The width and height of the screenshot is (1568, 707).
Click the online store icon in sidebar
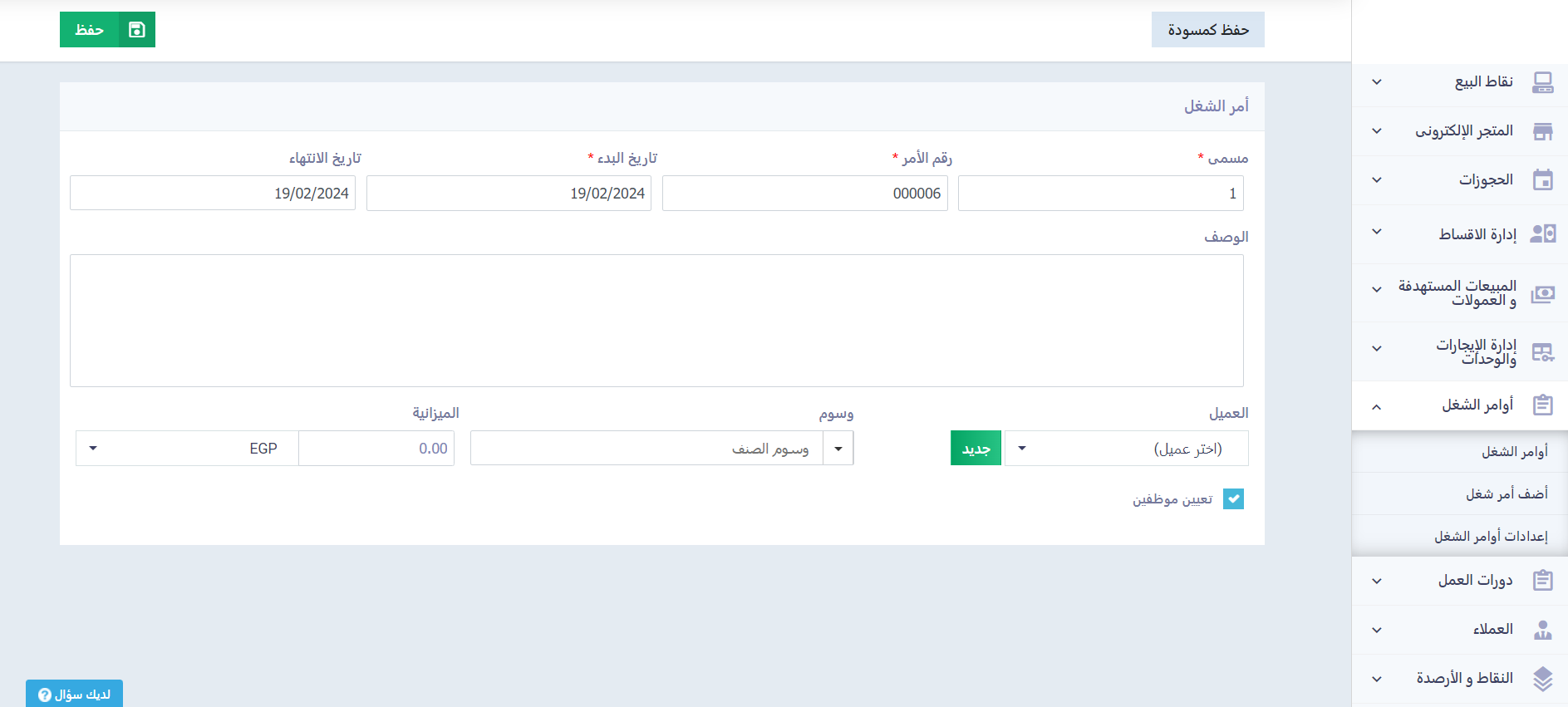point(1542,131)
